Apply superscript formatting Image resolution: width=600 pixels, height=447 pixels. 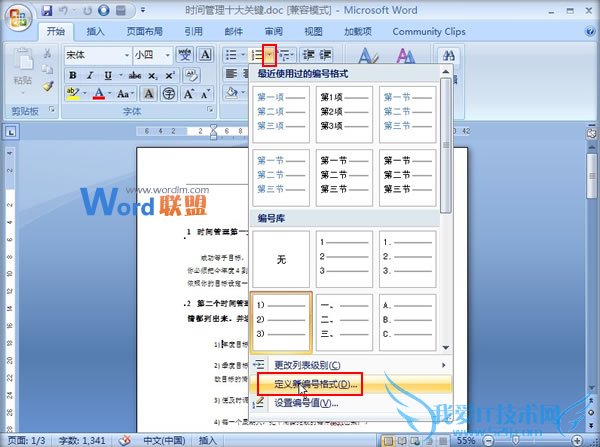[170, 75]
